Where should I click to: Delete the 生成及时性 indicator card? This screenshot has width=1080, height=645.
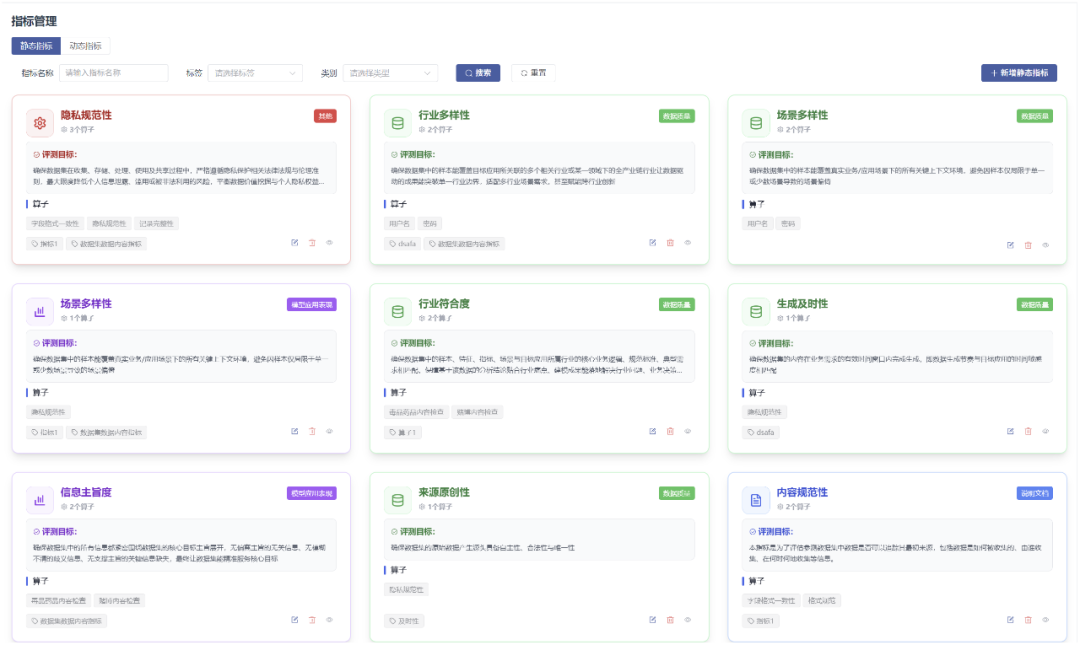(x=1028, y=431)
